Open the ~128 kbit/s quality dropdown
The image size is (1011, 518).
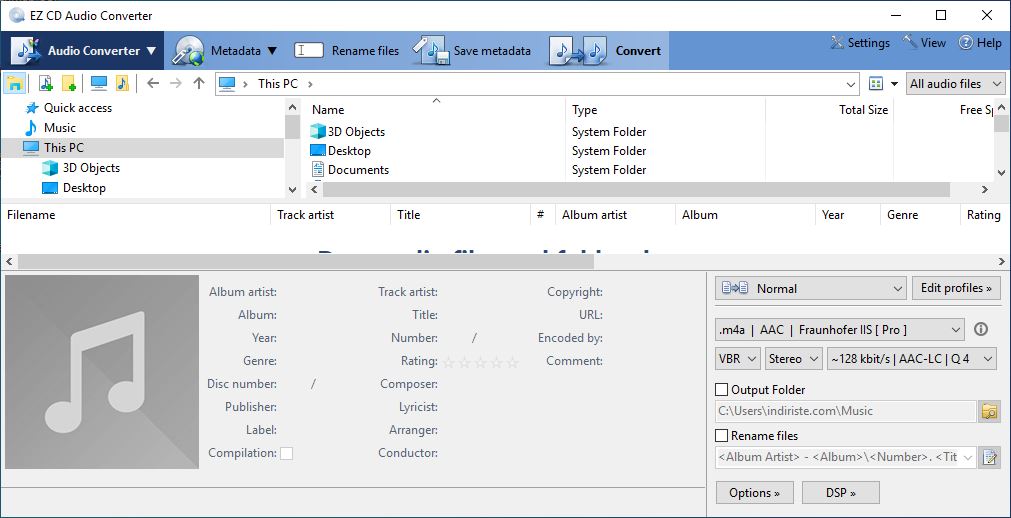(x=912, y=359)
